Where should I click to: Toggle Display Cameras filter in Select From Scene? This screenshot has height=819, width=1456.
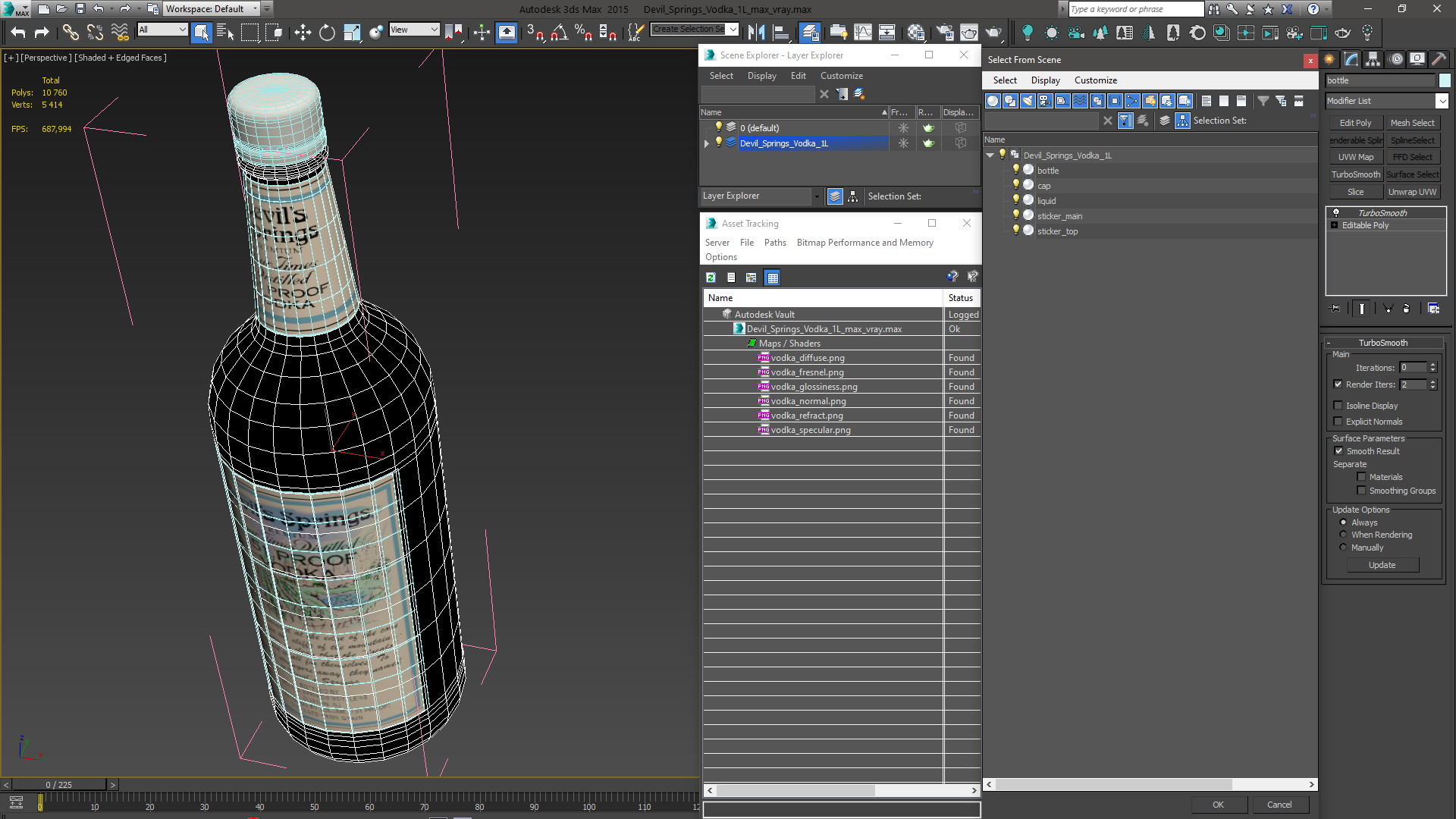(1045, 101)
